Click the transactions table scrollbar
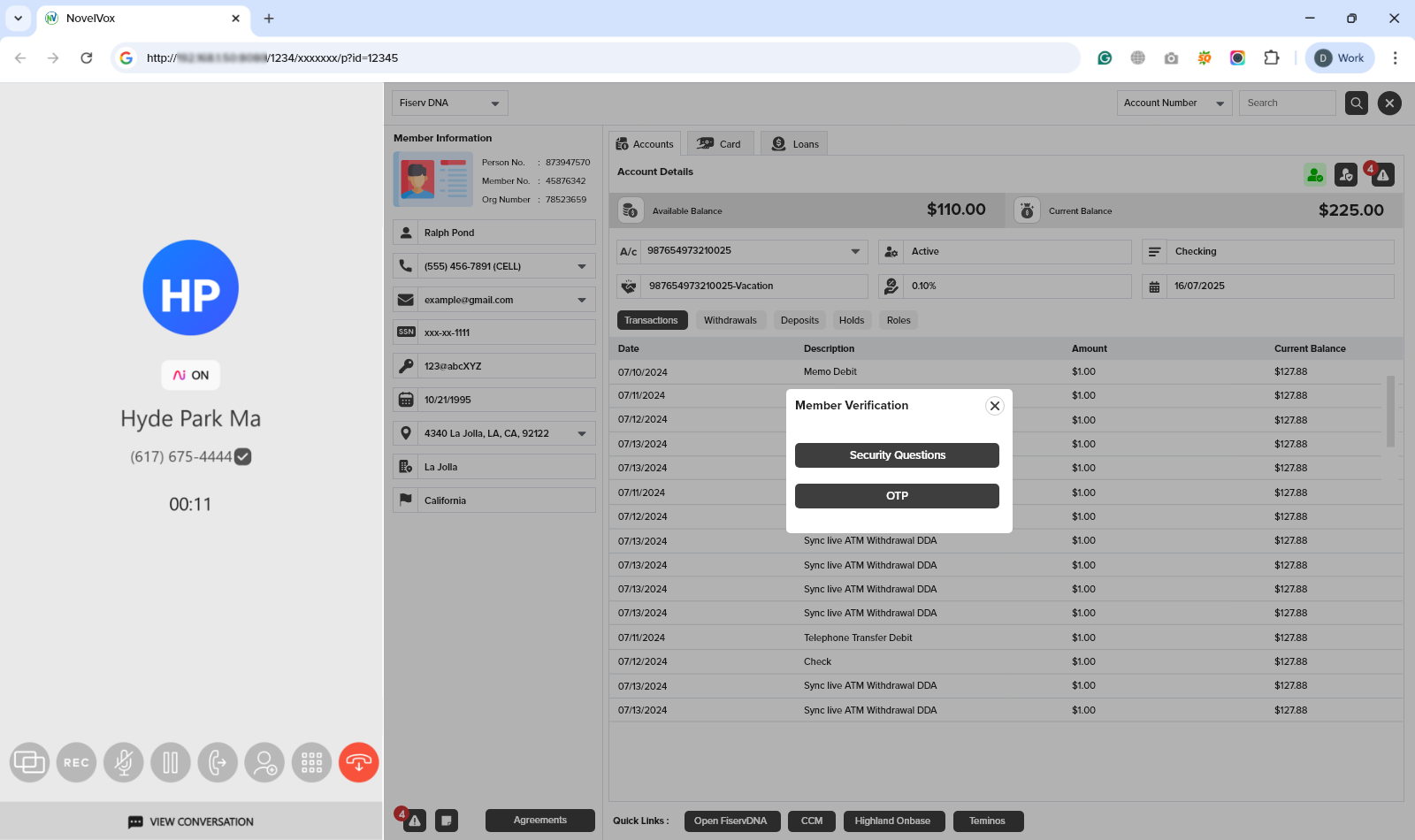 pos(1390,411)
